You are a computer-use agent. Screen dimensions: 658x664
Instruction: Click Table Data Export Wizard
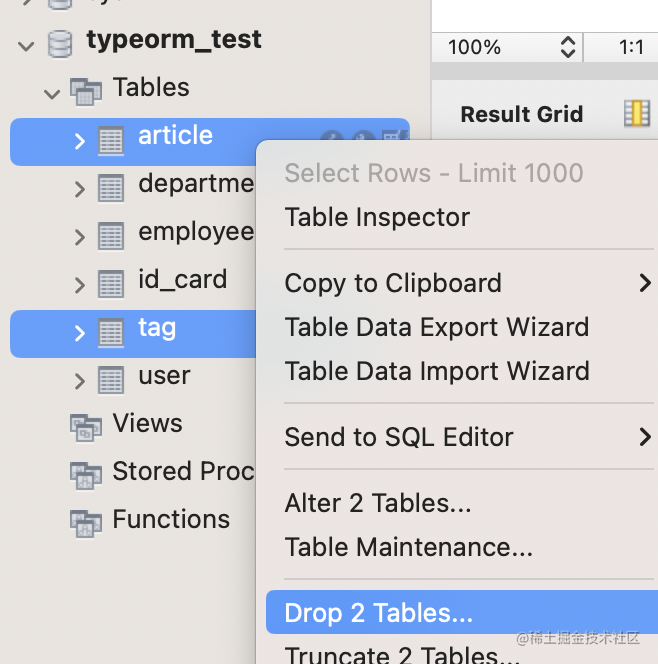click(436, 327)
